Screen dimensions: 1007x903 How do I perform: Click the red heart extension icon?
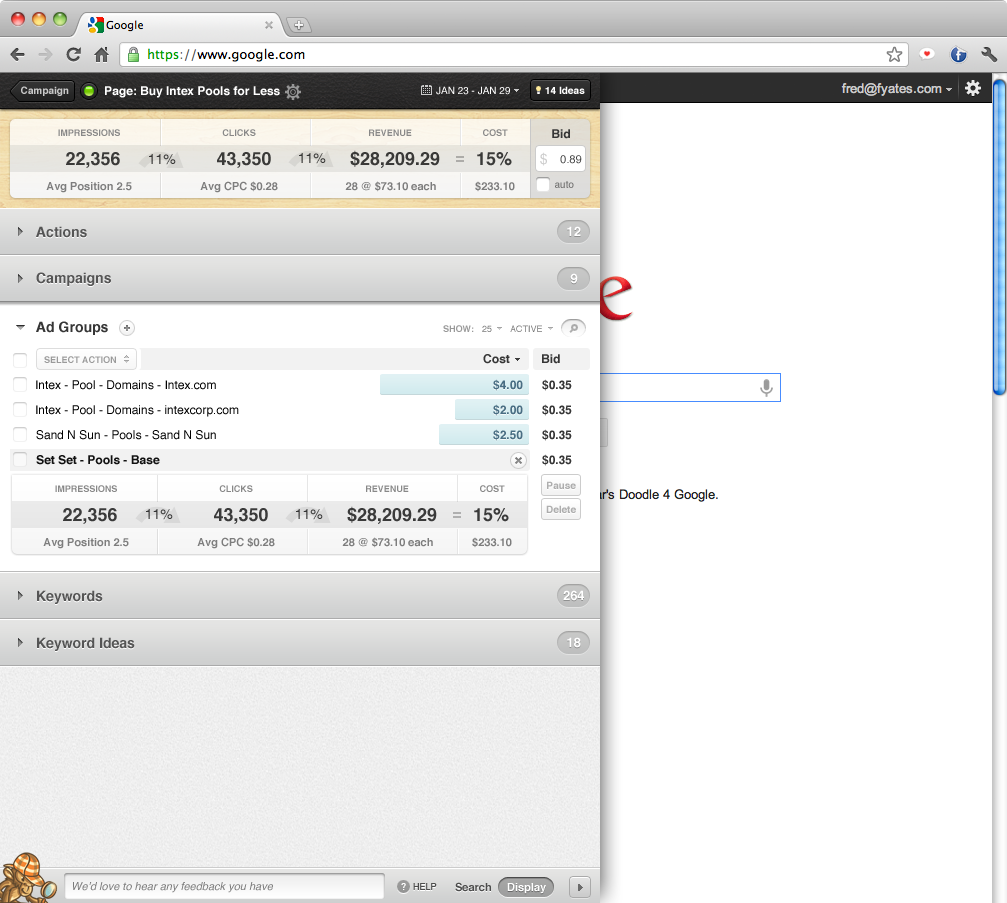[x=927, y=55]
